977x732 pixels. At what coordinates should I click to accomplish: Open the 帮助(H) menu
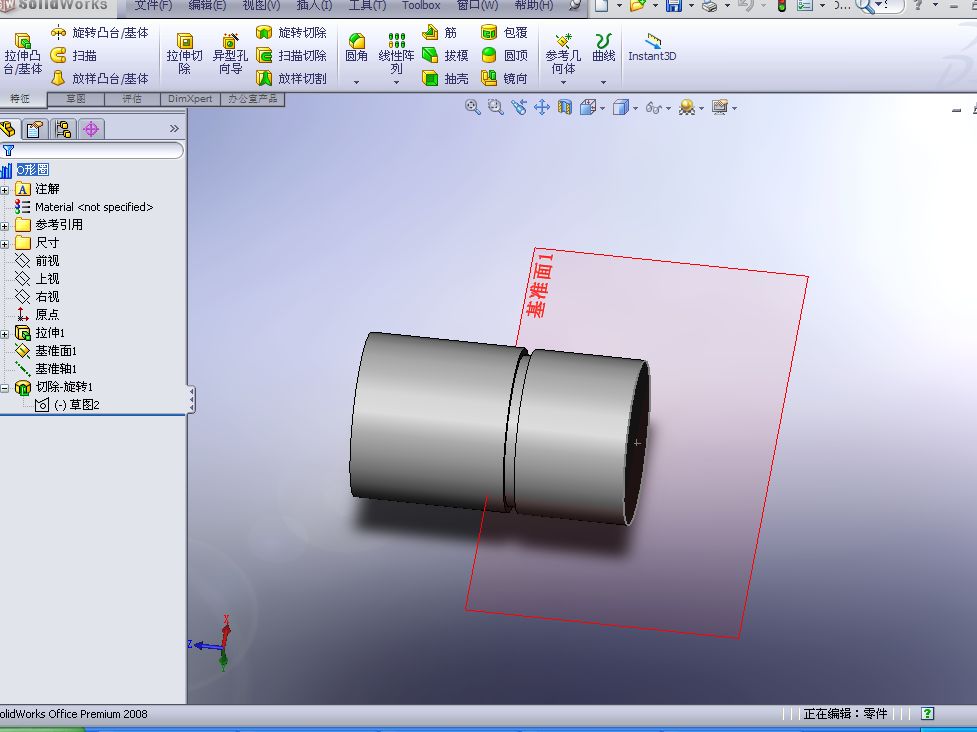click(533, 6)
